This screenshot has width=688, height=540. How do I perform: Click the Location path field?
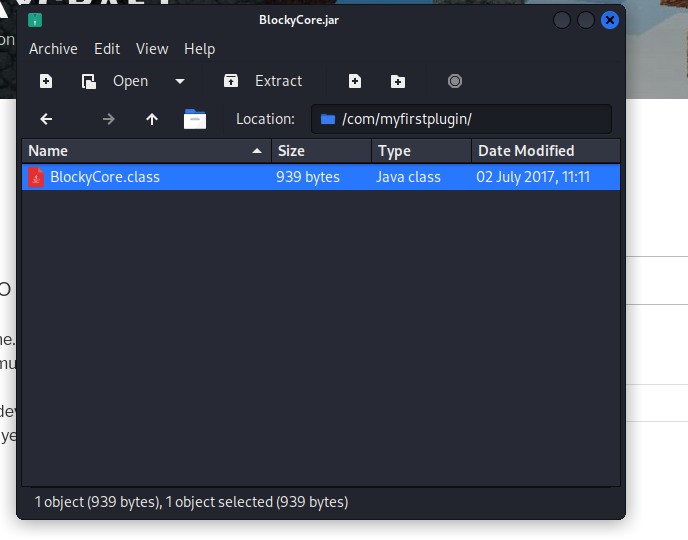pos(470,119)
